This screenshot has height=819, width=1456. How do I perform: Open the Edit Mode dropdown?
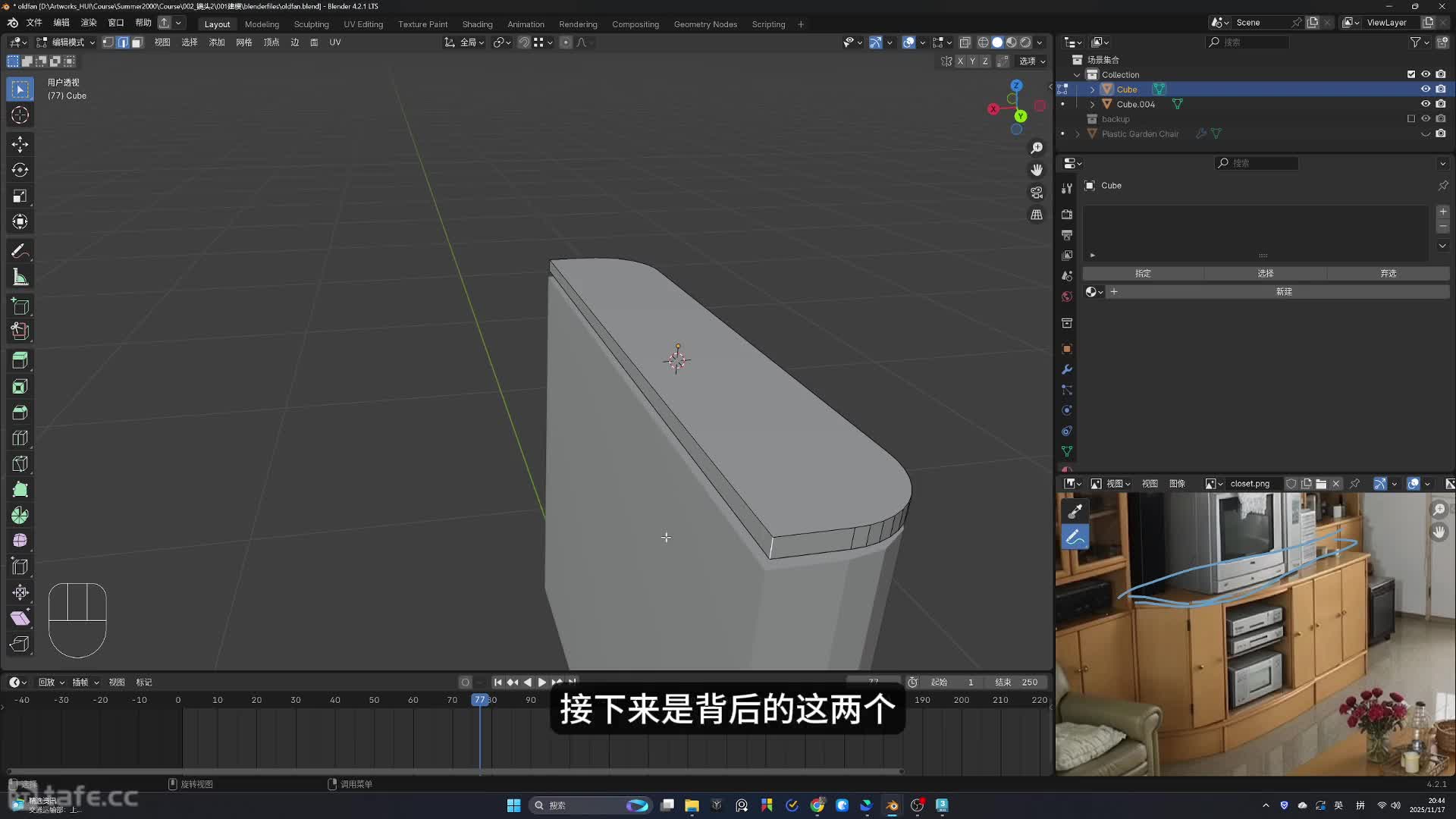point(67,42)
